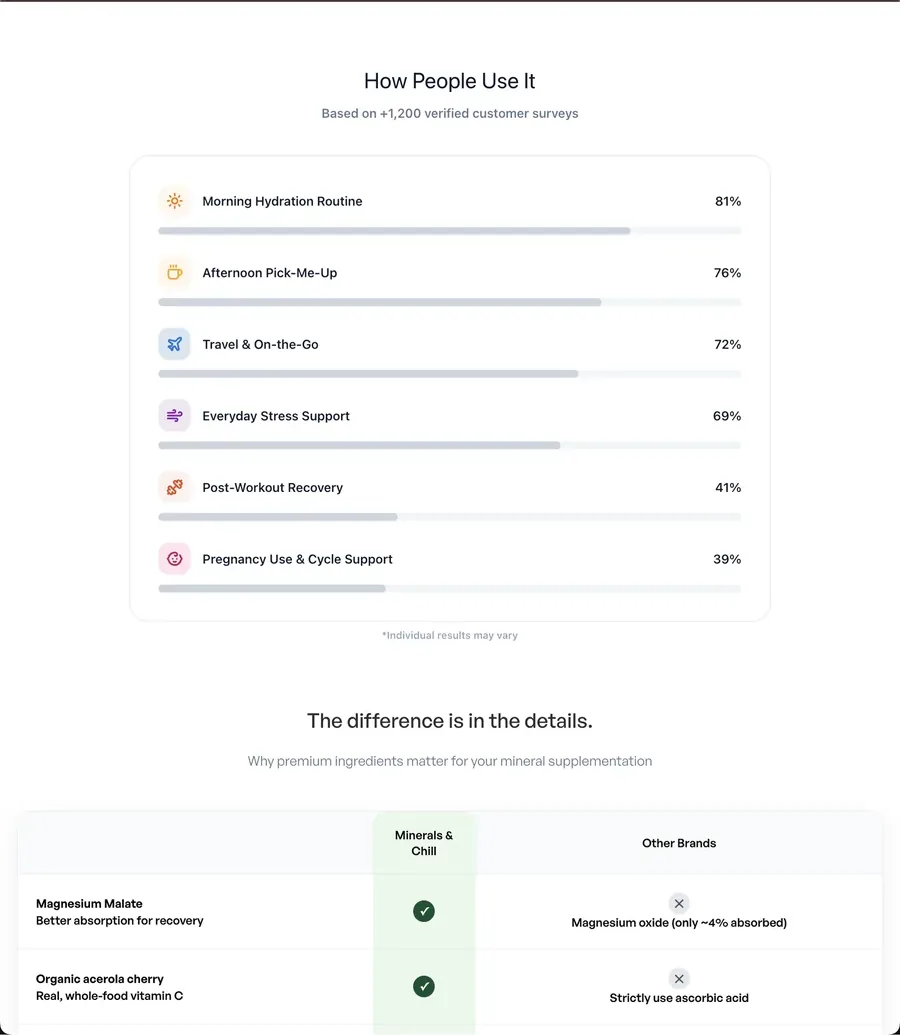900x1035 pixels.
Task: Select the Other Brands column header
Action: click(x=679, y=843)
